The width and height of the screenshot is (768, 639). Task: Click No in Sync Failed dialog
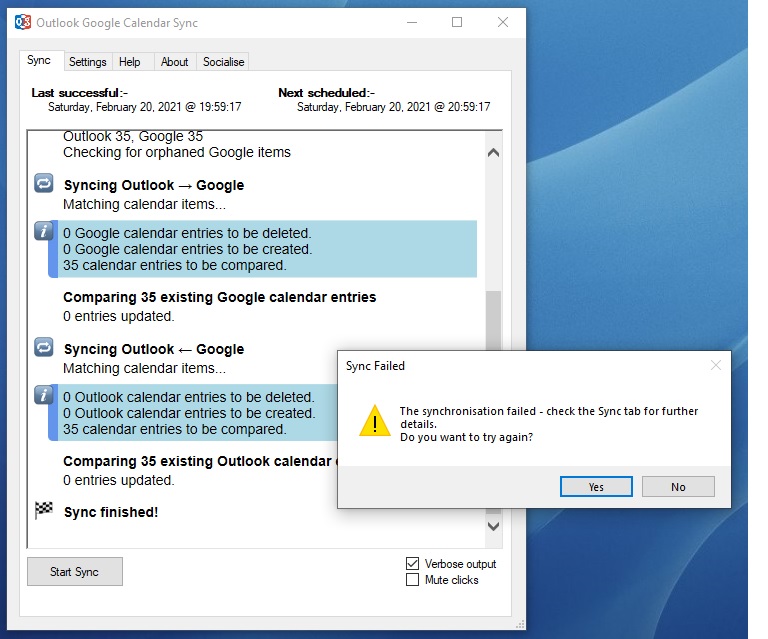pyautogui.click(x=678, y=487)
